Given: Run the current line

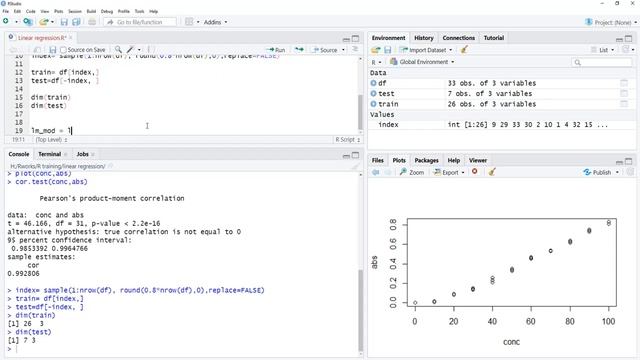Looking at the screenshot, I should 276,50.
